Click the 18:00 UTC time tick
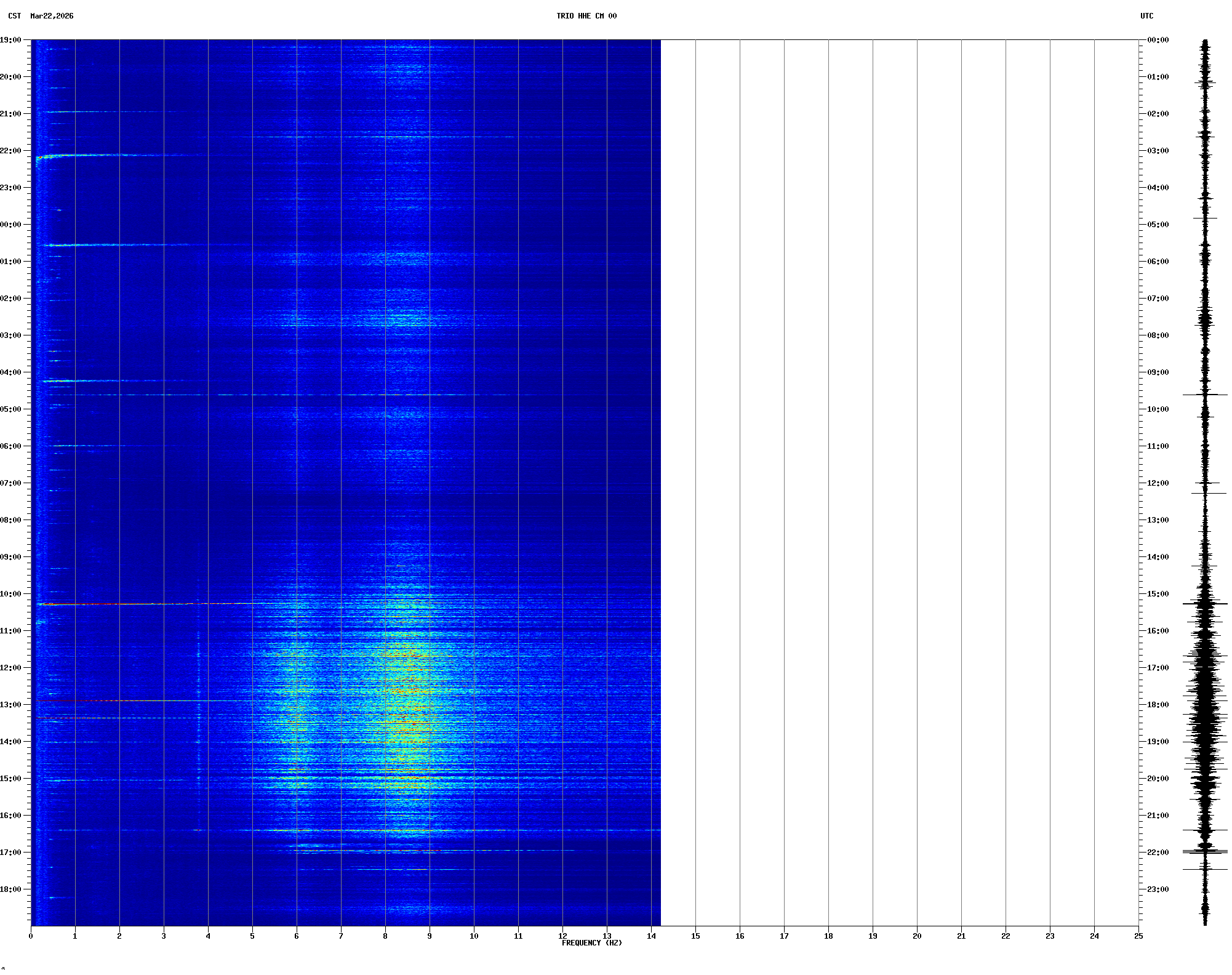1232x975 pixels. 1158,705
